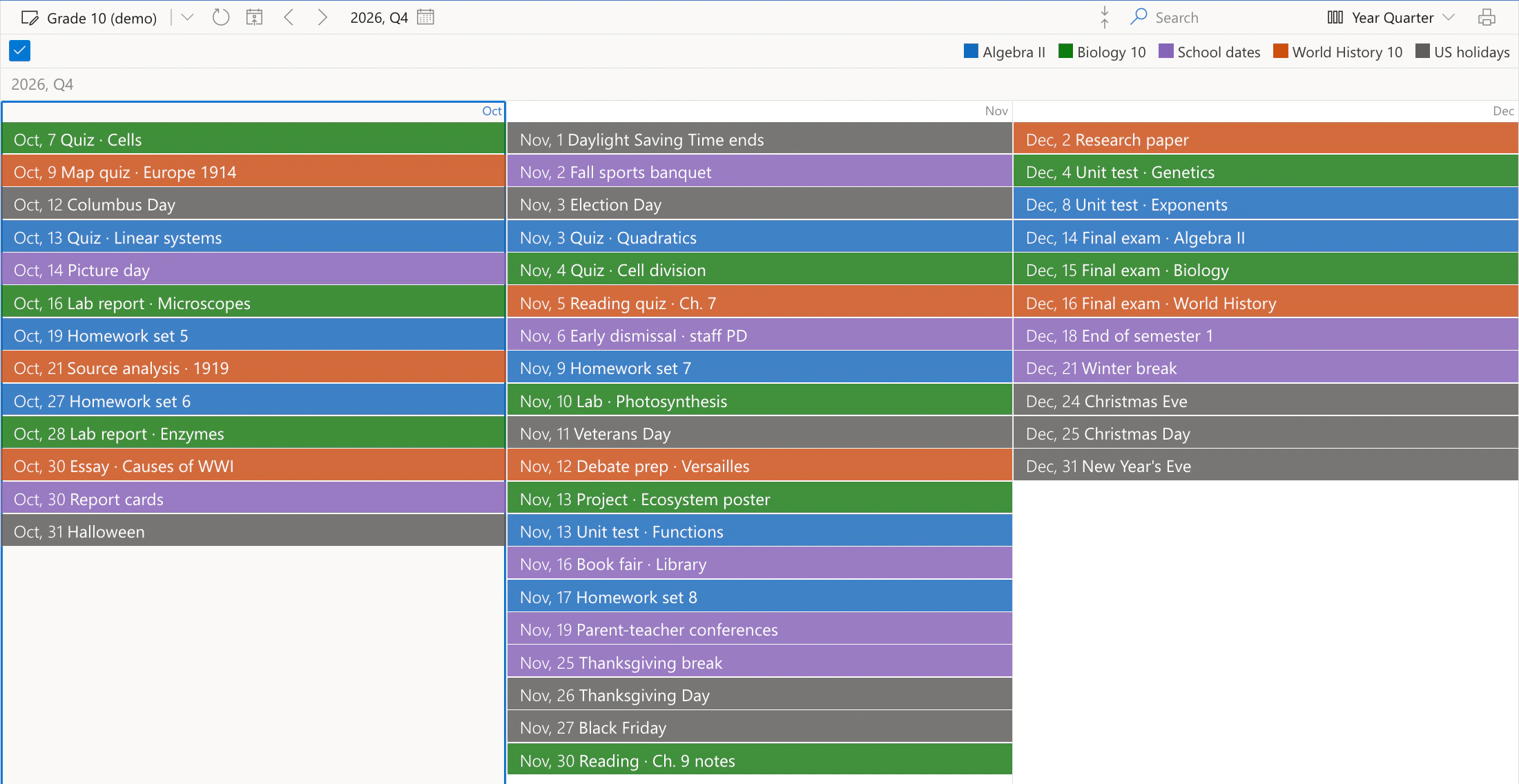Screen dimensions: 1519x784
Task: Click the edit calendar icon beside Grade 10
Action: coord(30,18)
